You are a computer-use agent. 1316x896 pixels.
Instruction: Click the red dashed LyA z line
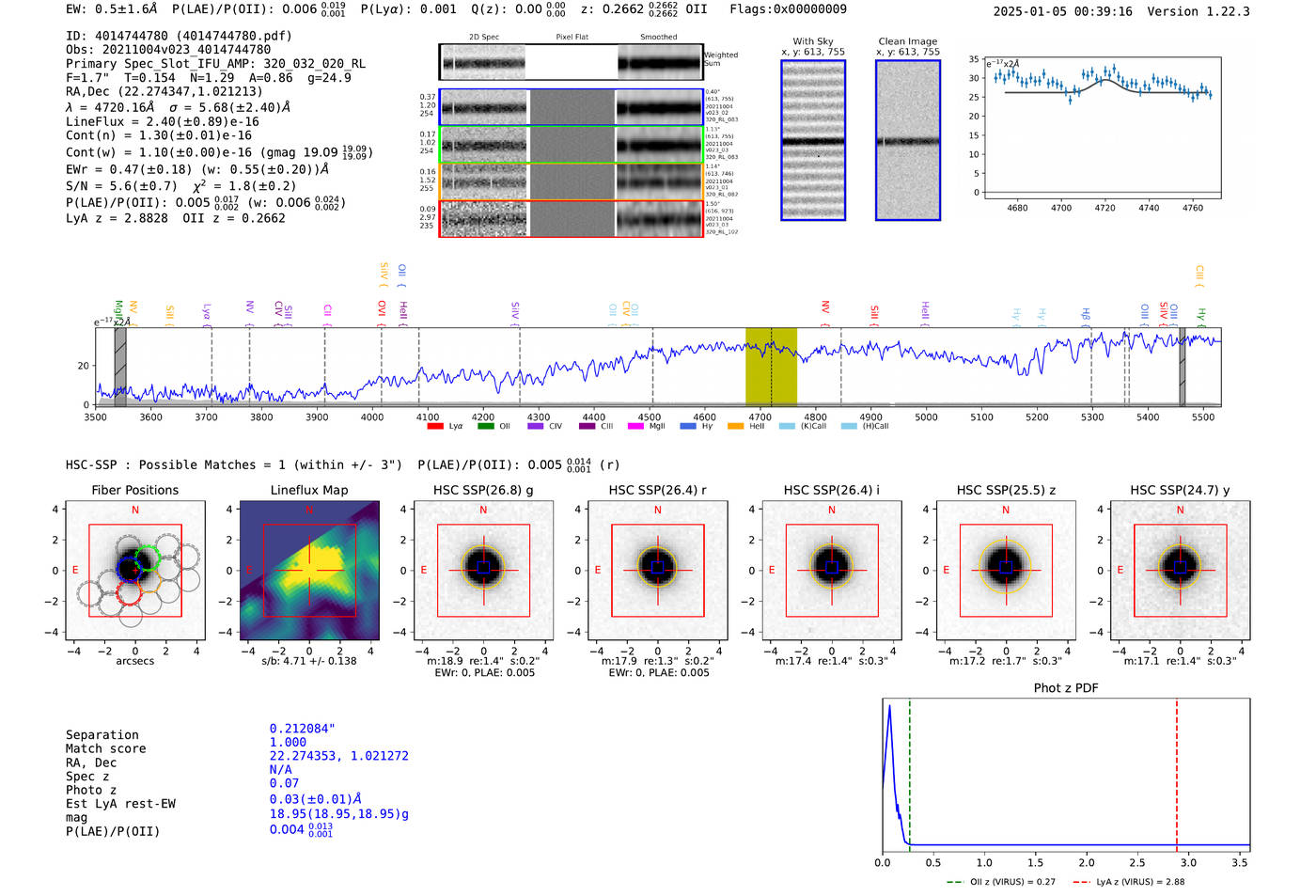[1177, 773]
